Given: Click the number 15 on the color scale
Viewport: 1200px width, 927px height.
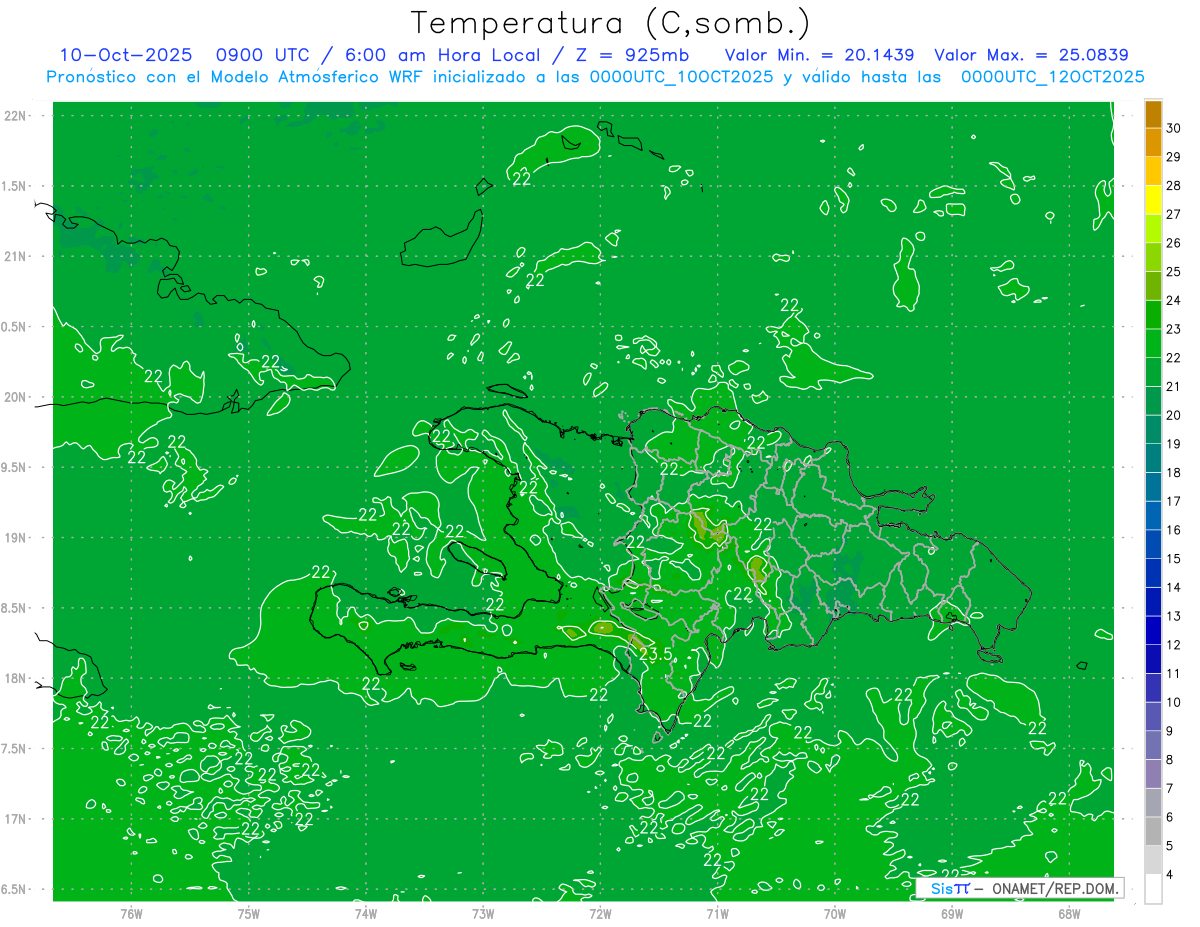Looking at the screenshot, I should 1173,558.
